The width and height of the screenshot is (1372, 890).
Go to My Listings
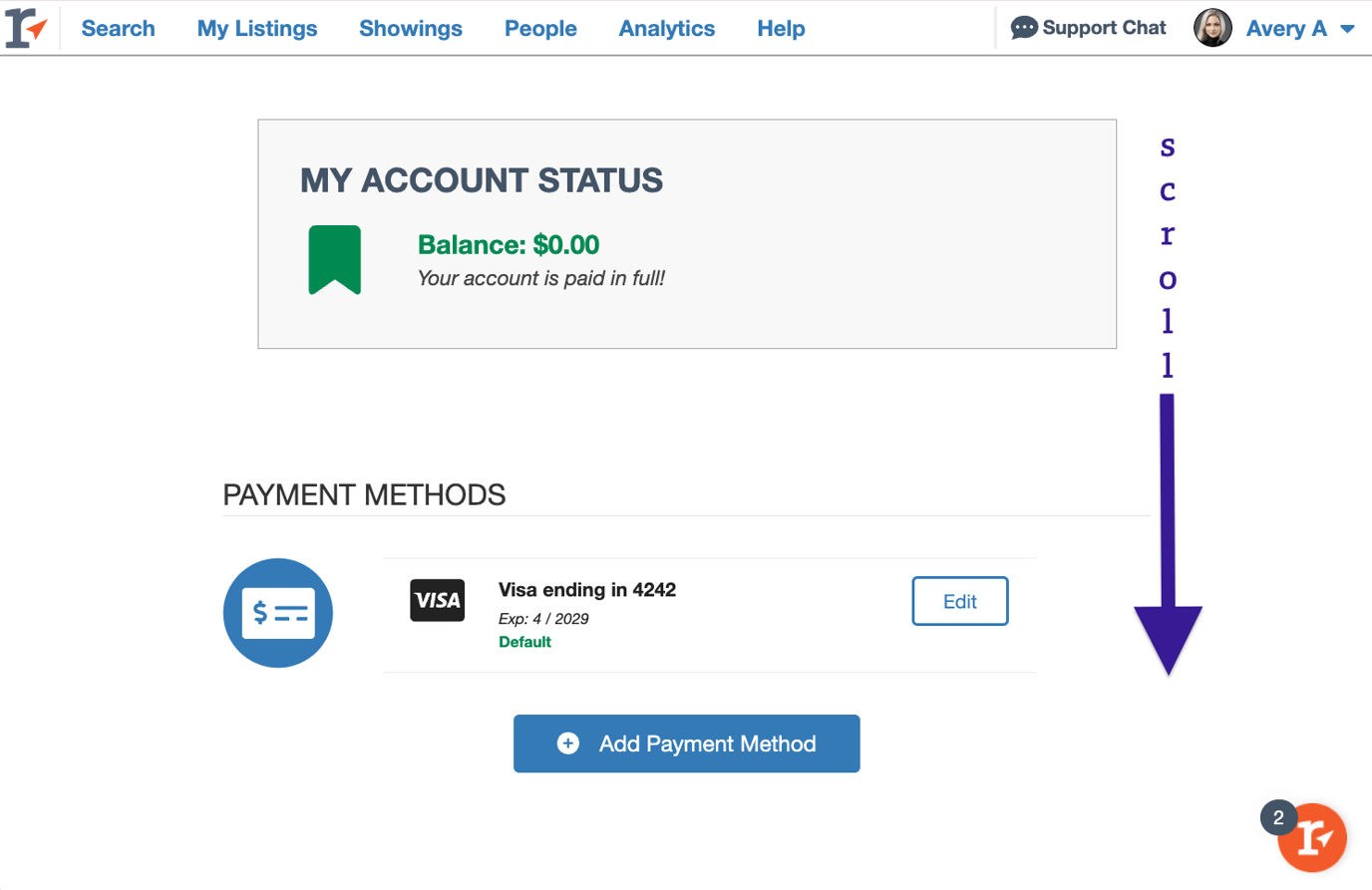coord(257,29)
